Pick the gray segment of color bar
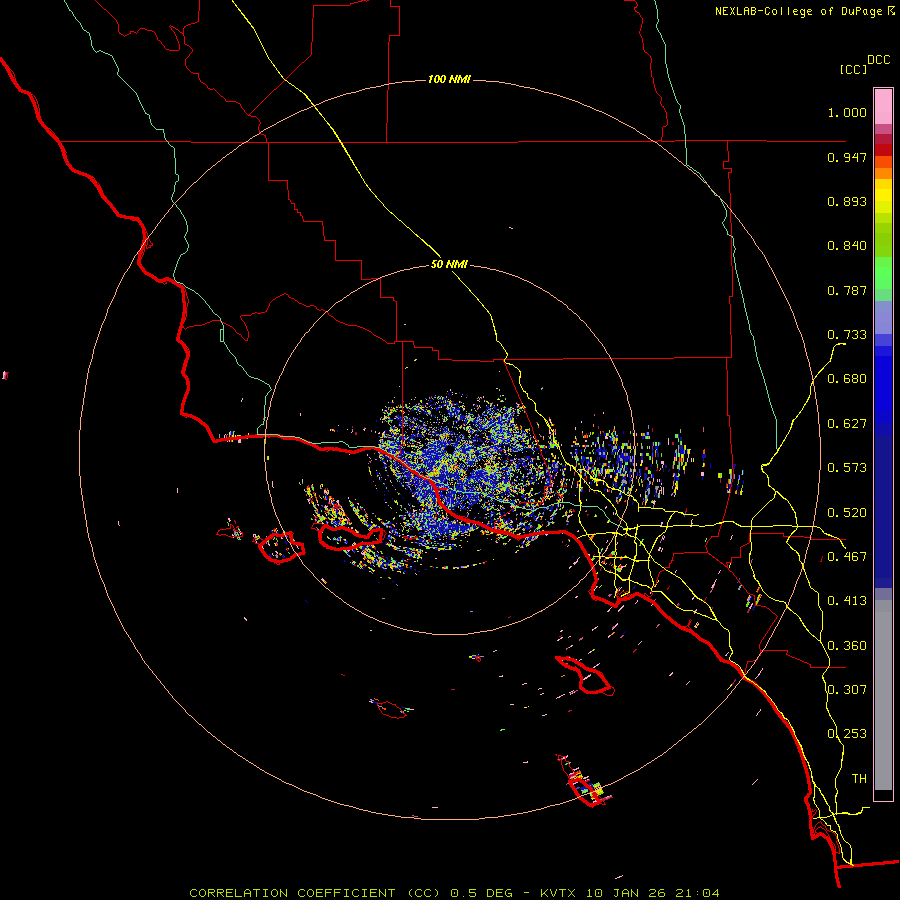Viewport: 900px width, 900px height. [883, 695]
